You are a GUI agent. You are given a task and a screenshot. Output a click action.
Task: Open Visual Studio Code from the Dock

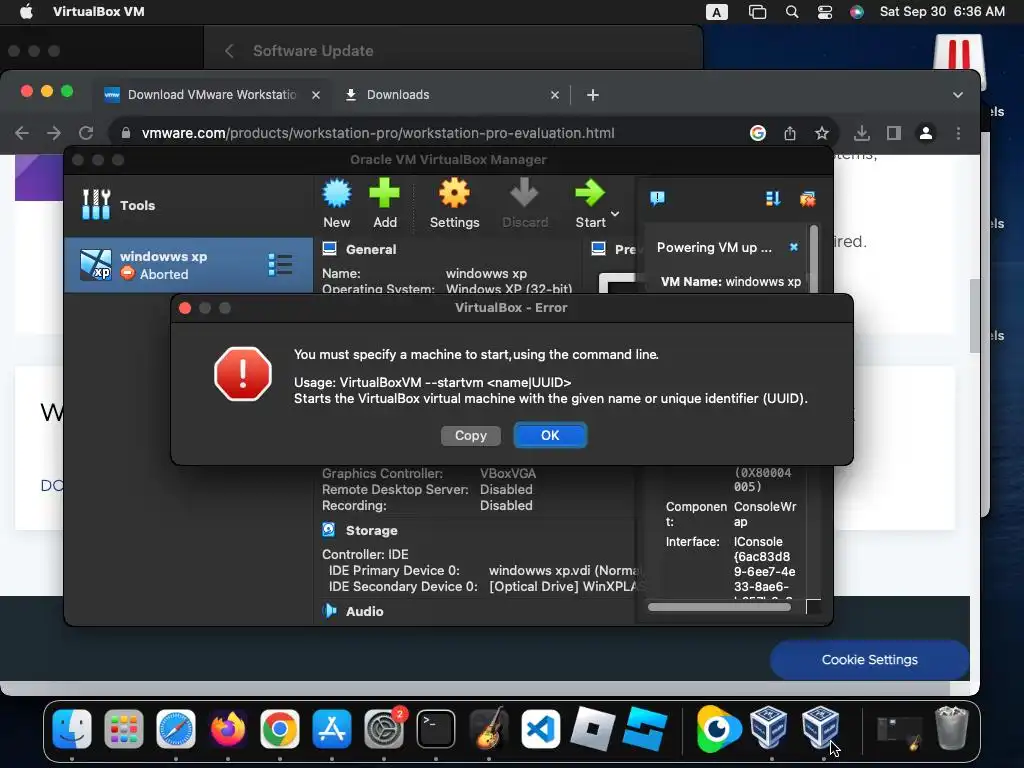pos(541,729)
